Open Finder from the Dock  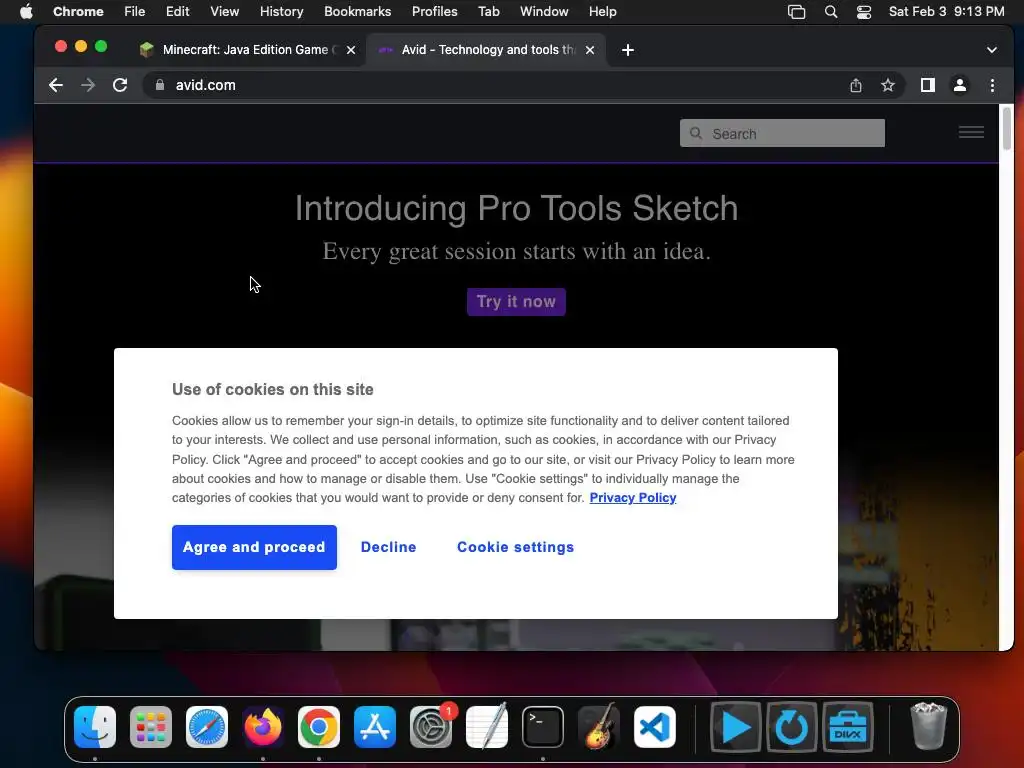[95, 727]
